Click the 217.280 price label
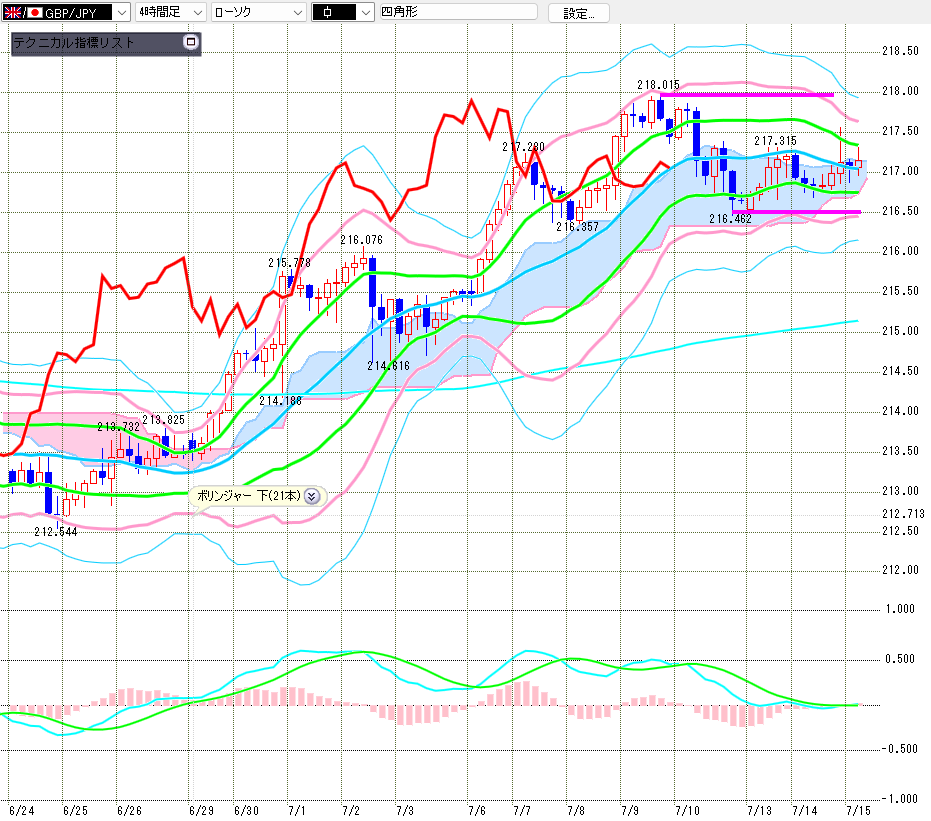This screenshot has width=931, height=821. point(523,147)
